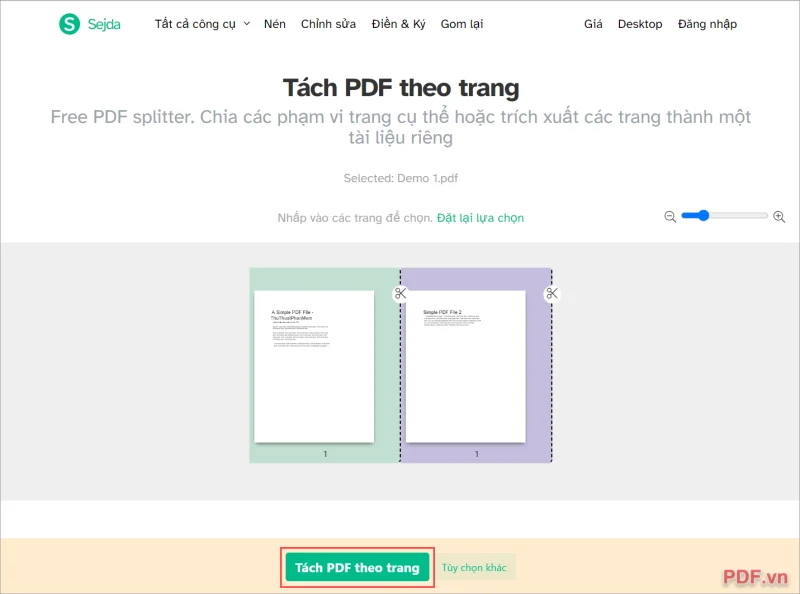Click Đăng nhập to log in
800x594 pixels.
(707, 24)
